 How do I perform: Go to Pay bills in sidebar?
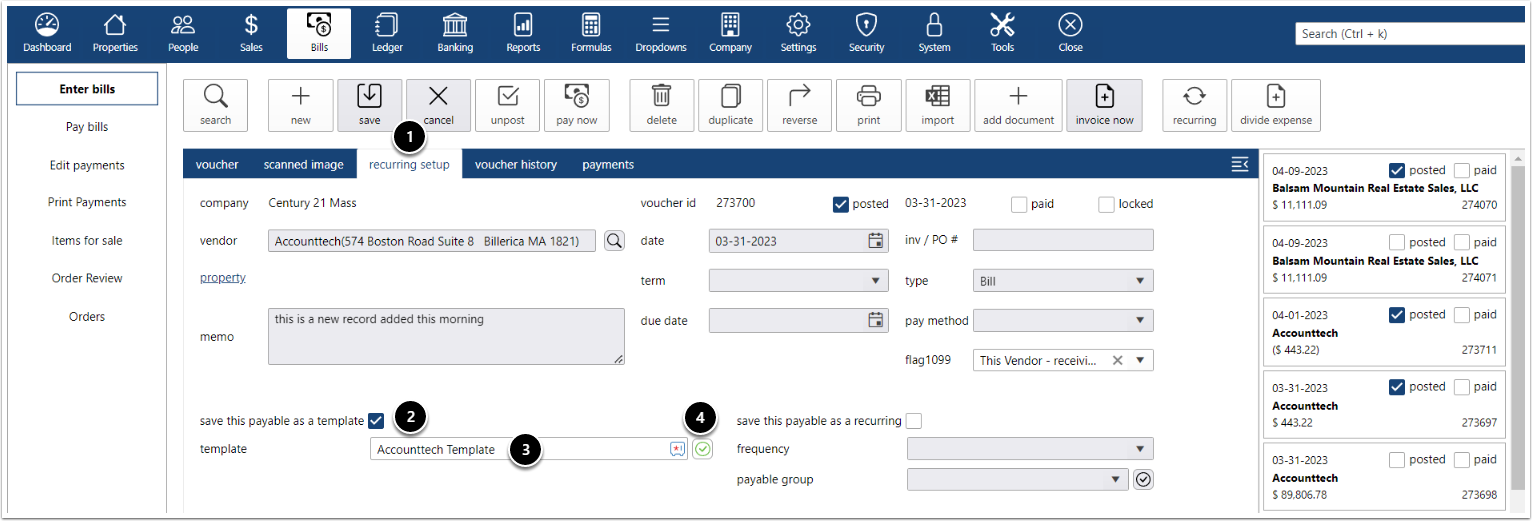[87, 127]
